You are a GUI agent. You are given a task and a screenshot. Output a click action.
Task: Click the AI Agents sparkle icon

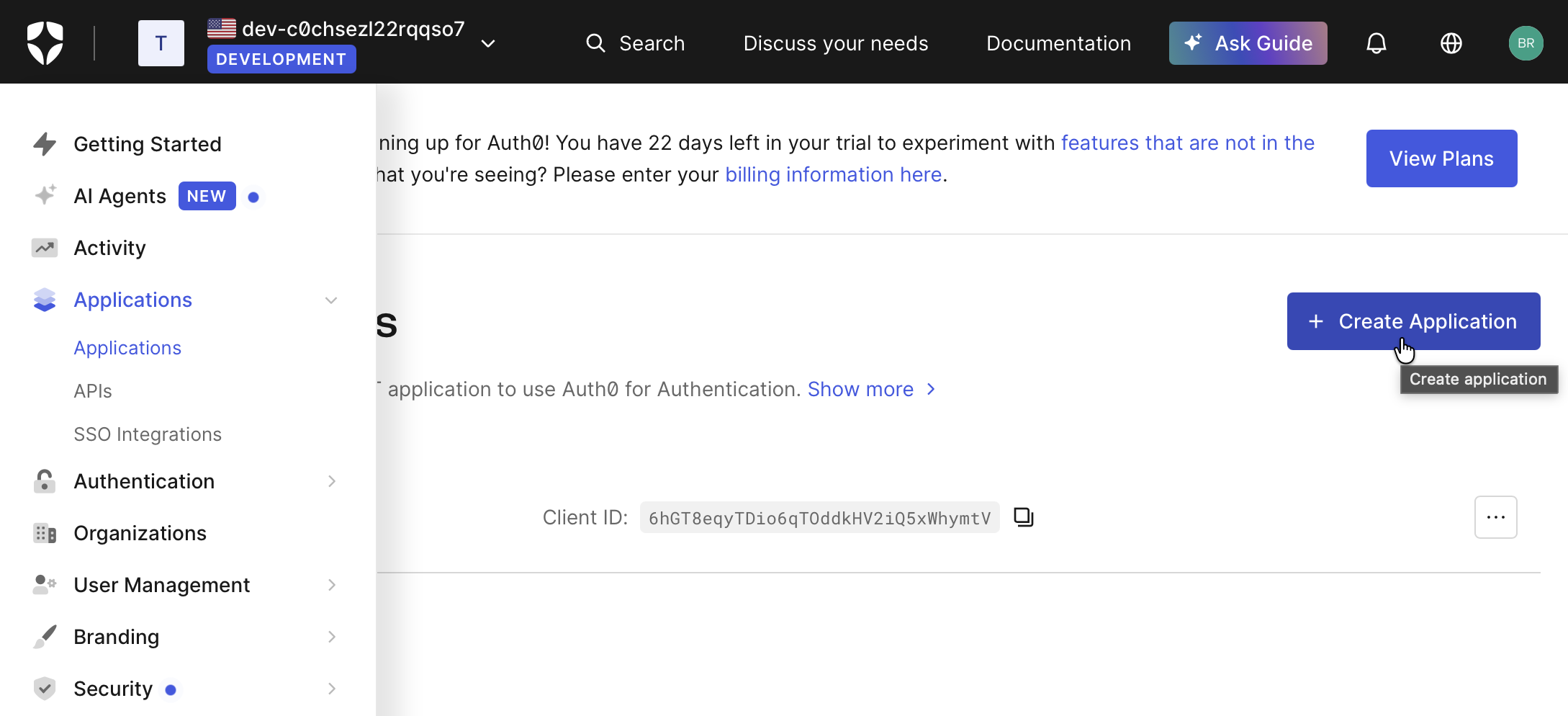[x=44, y=195]
